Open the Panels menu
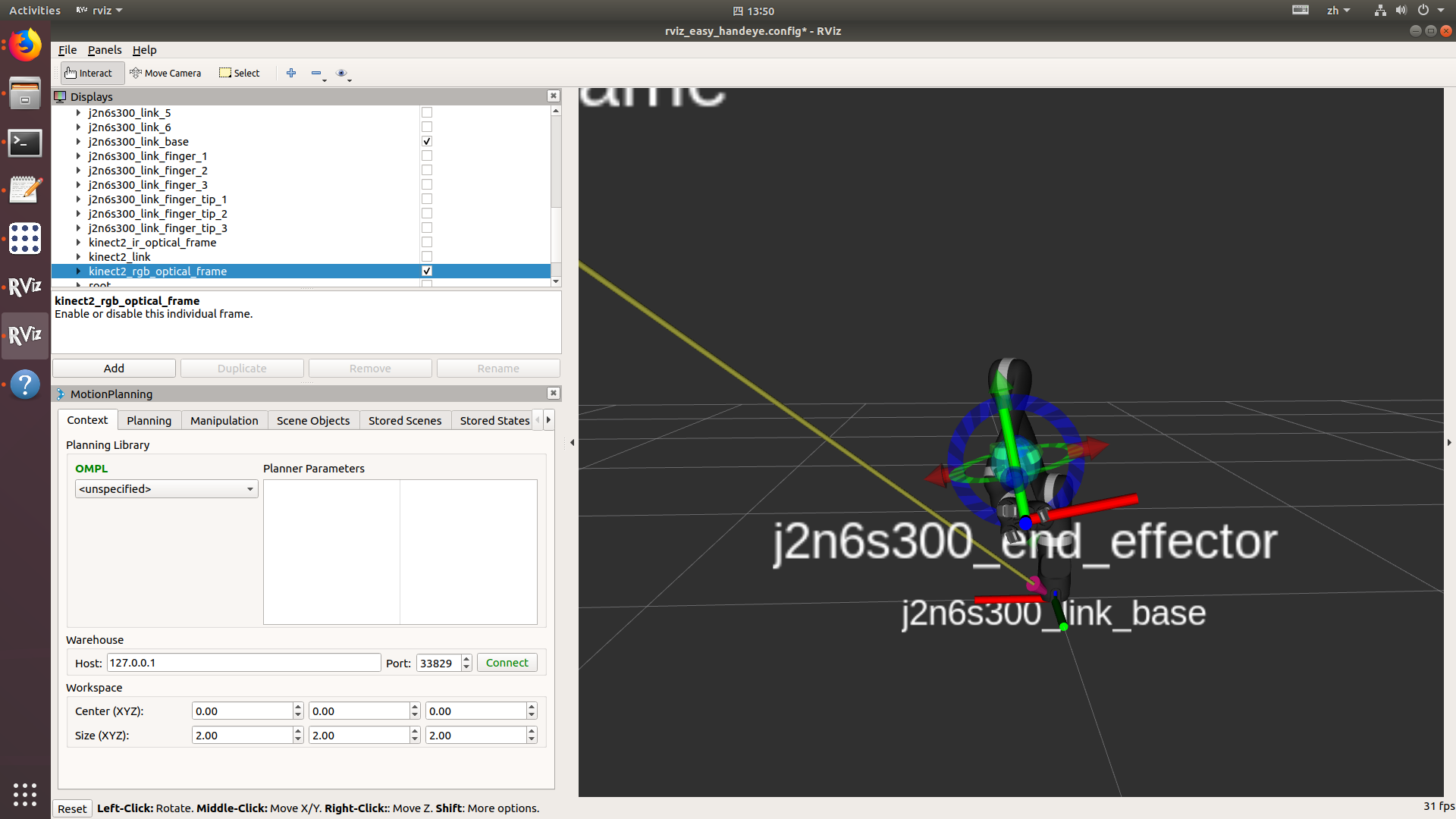1456x819 pixels. (x=104, y=50)
